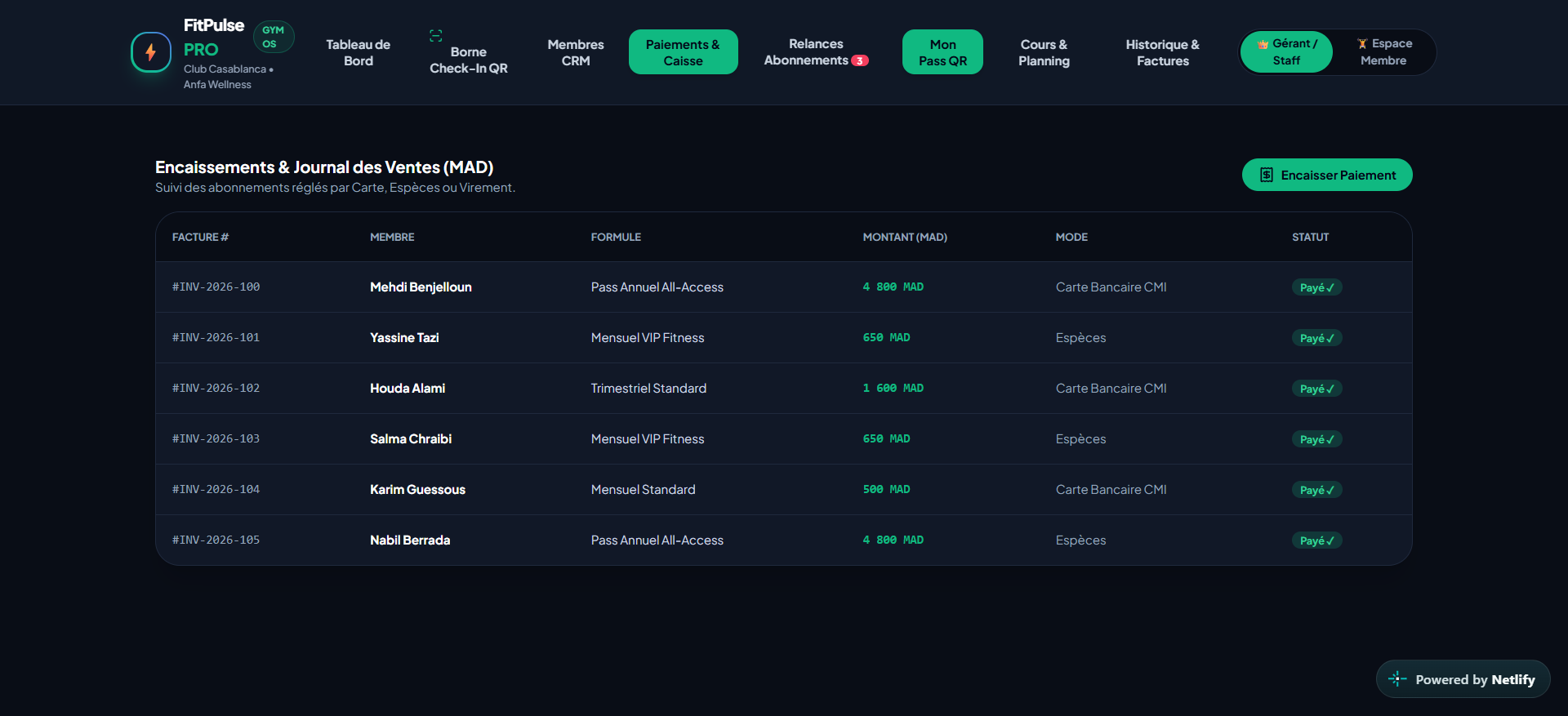Open the Mon Pass QR tab
The height and width of the screenshot is (716, 1568).
click(942, 52)
